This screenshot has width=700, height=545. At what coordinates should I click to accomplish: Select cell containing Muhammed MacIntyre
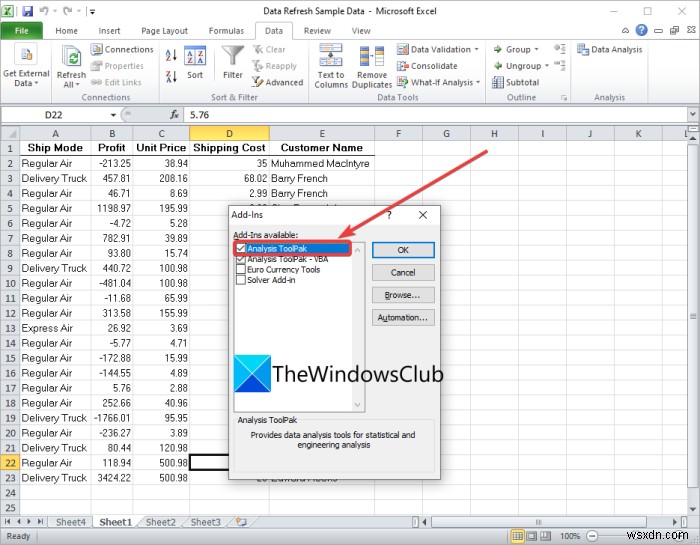[x=321, y=163]
